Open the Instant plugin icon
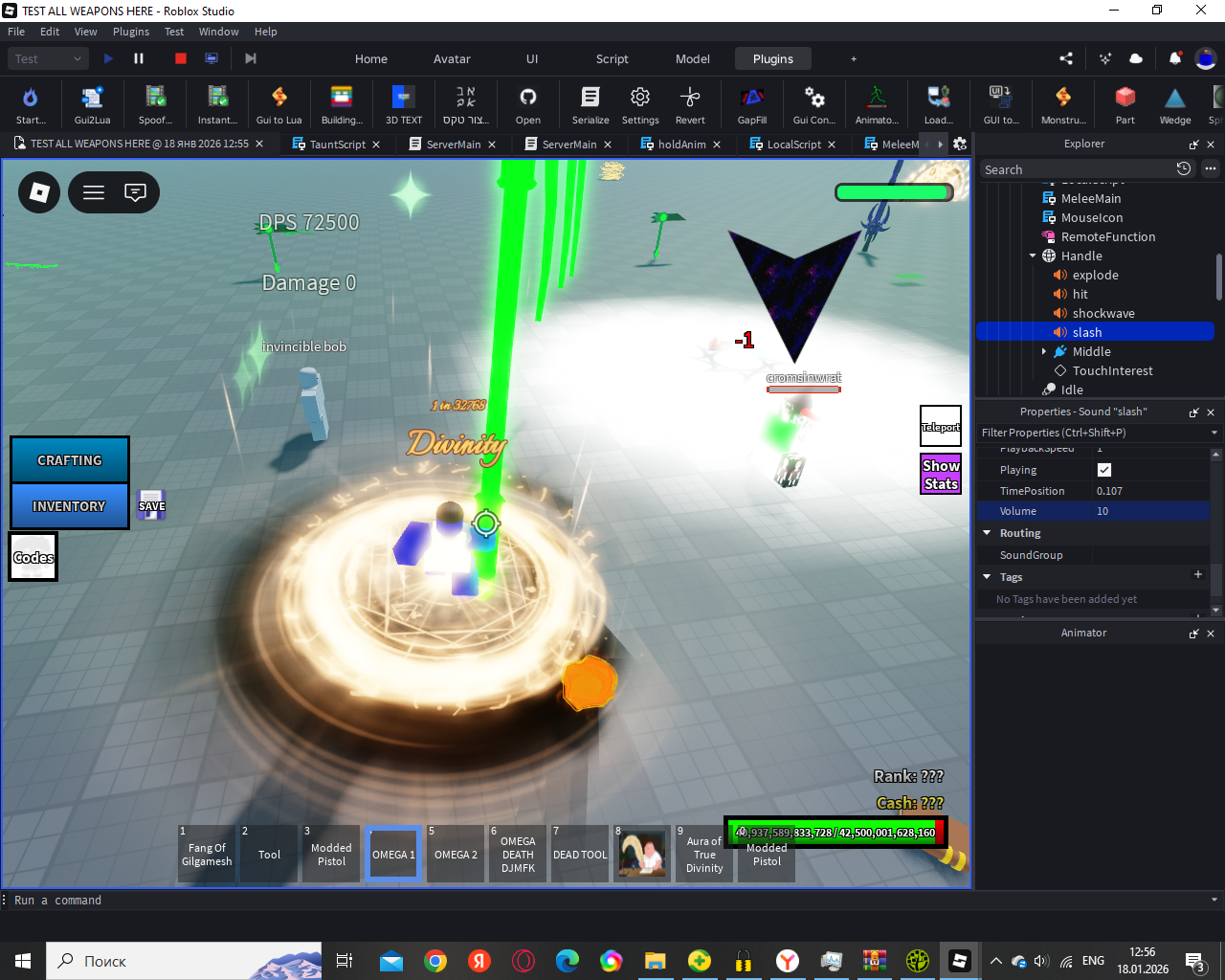The width and height of the screenshot is (1225, 980). pyautogui.click(x=217, y=104)
